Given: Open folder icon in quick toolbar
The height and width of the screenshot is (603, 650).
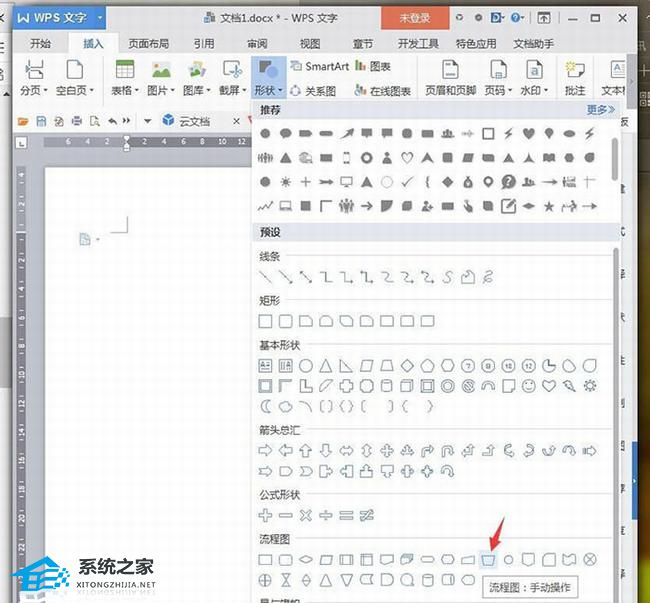Looking at the screenshot, I should [23, 121].
